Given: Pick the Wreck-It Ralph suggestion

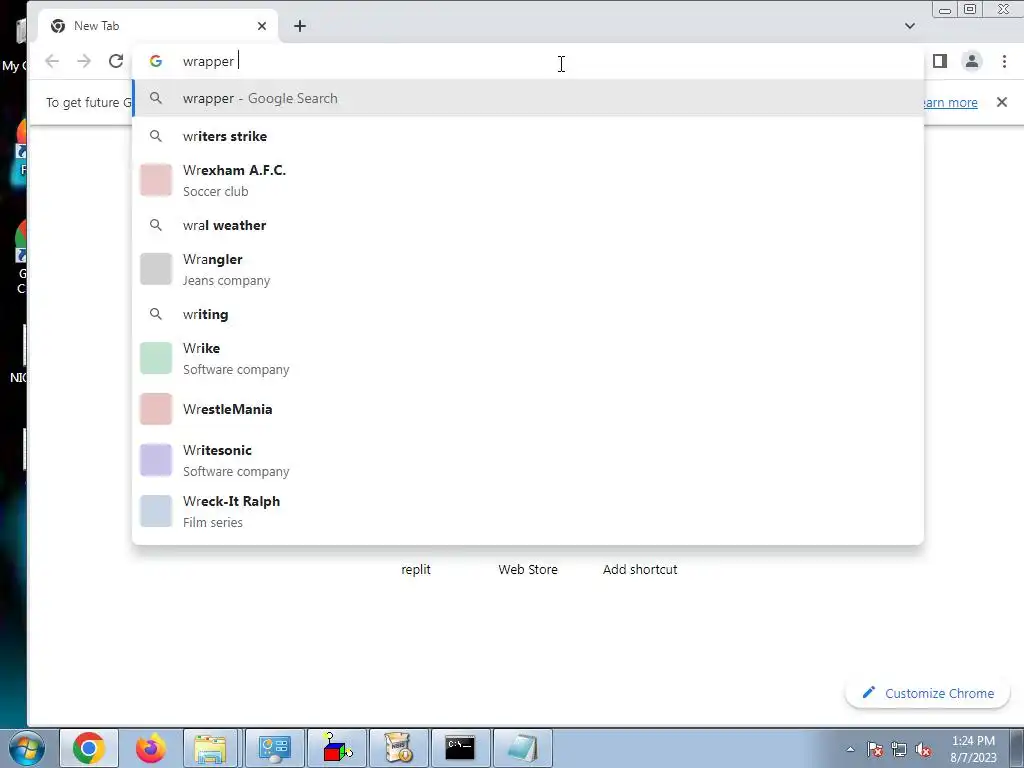Looking at the screenshot, I should (528, 511).
